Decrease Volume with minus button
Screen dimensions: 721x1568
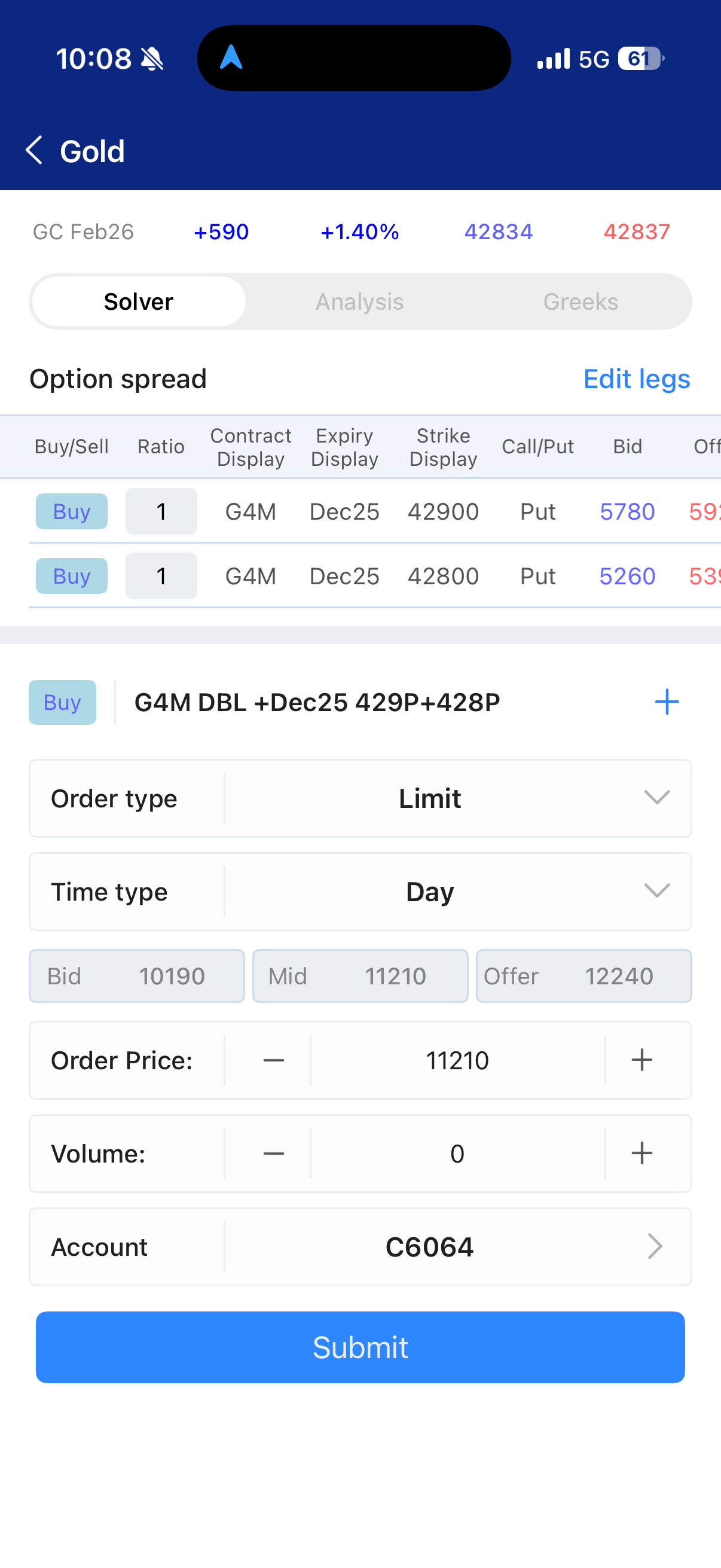pyautogui.click(x=273, y=1154)
